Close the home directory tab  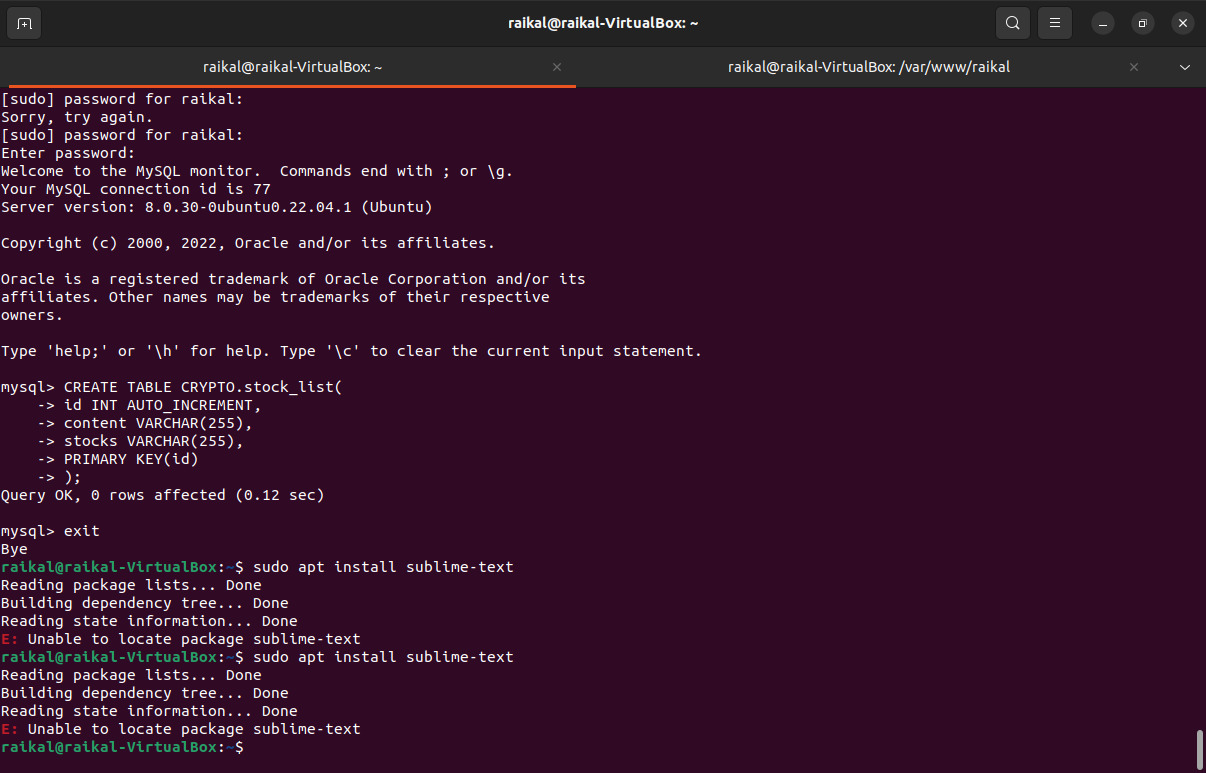tap(556, 67)
